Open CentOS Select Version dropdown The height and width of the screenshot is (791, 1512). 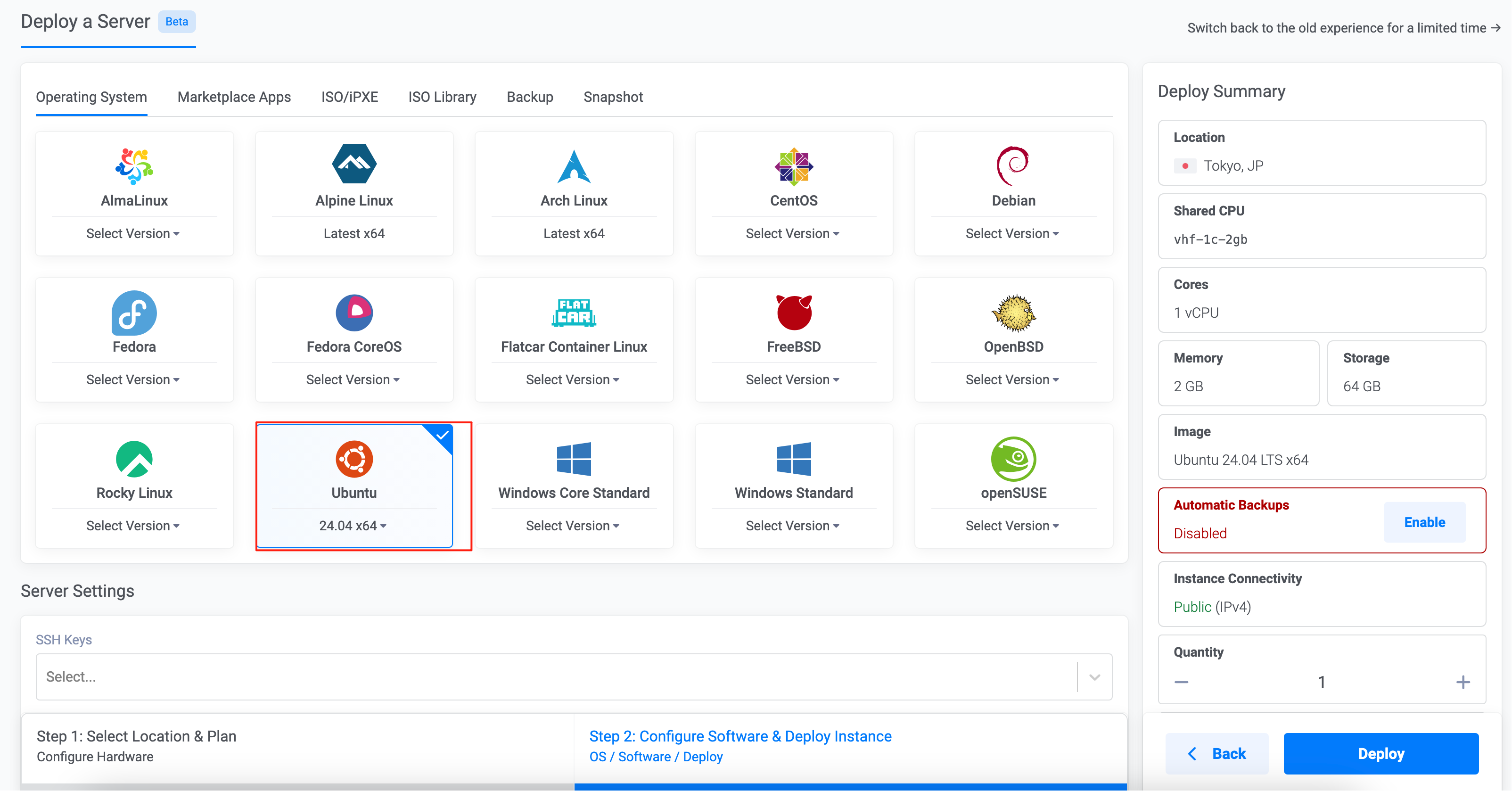(792, 234)
